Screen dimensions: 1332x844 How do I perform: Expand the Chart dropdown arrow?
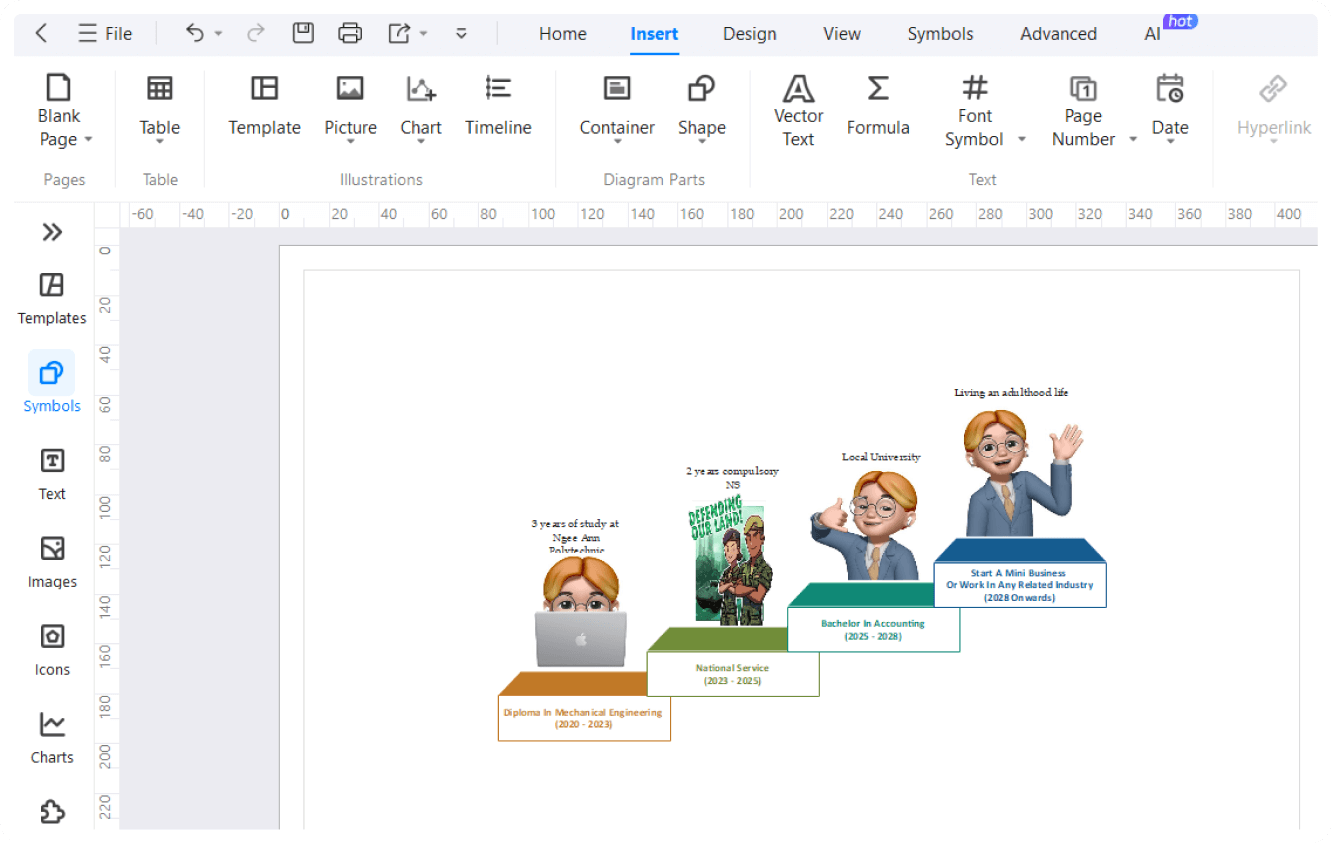point(421,143)
